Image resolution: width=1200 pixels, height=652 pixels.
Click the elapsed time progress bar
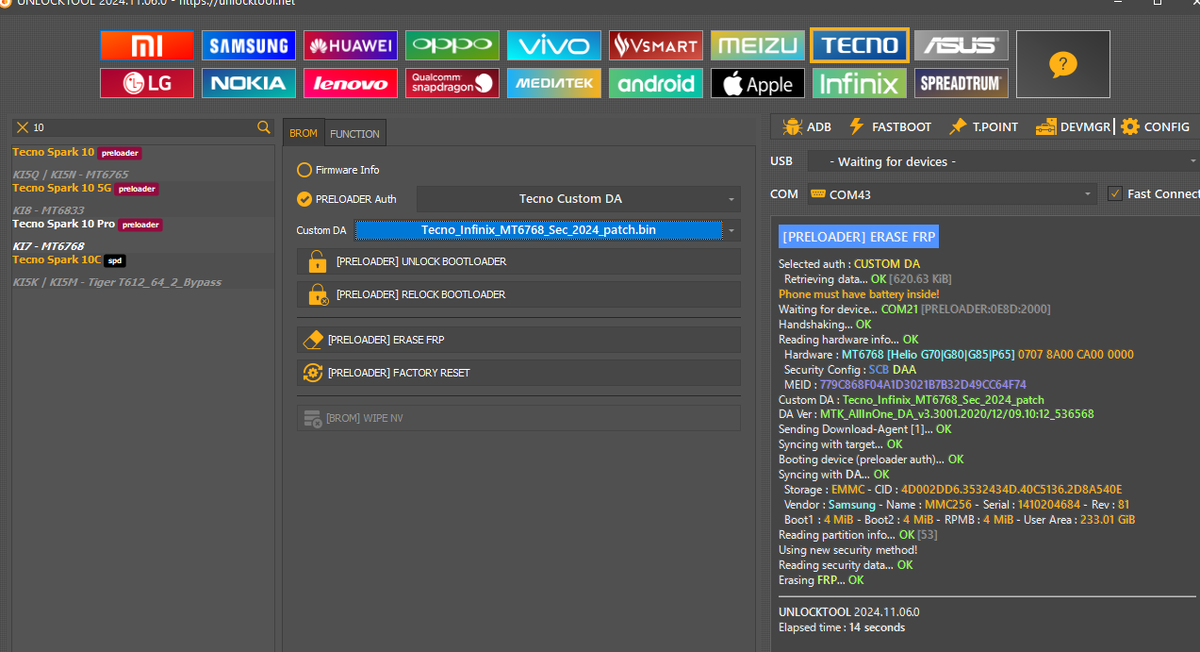(987, 597)
